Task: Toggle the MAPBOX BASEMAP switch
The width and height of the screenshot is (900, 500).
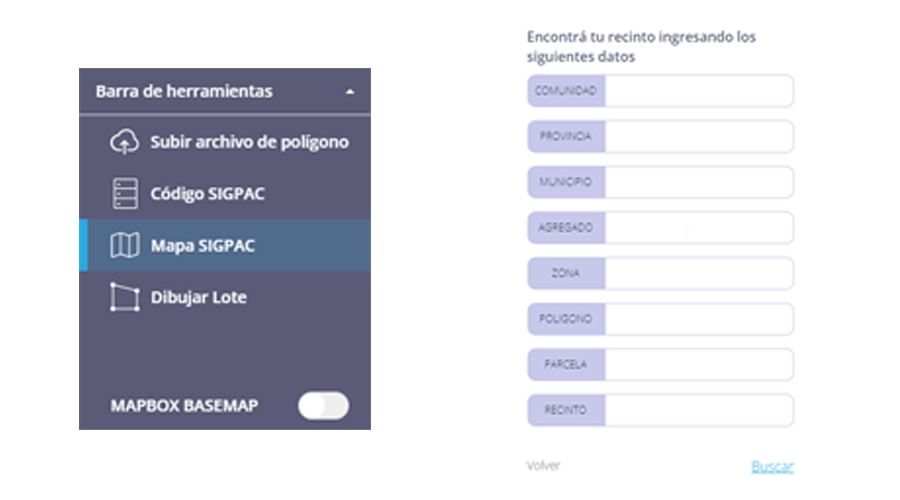Action: pyautogui.click(x=323, y=405)
